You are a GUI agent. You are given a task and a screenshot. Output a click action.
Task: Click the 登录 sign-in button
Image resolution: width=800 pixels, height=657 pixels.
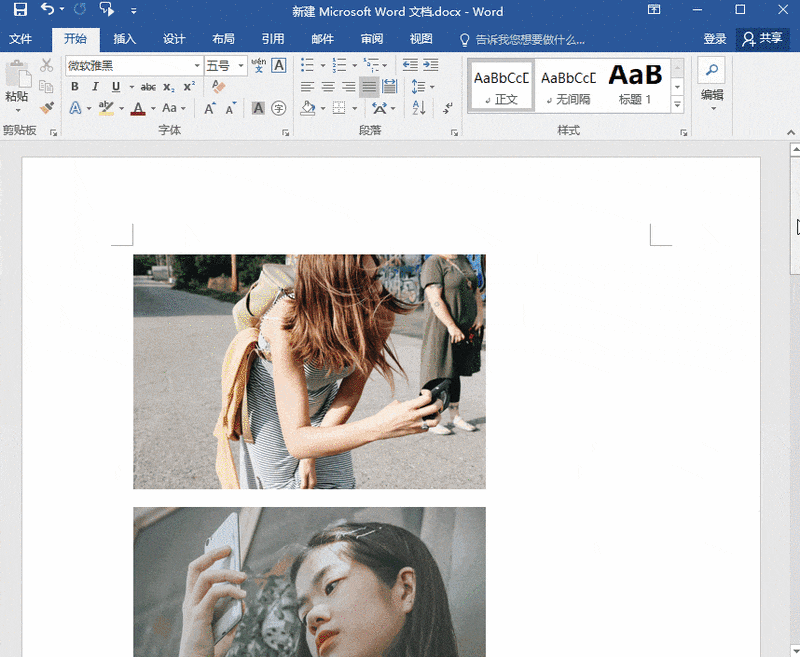click(714, 39)
